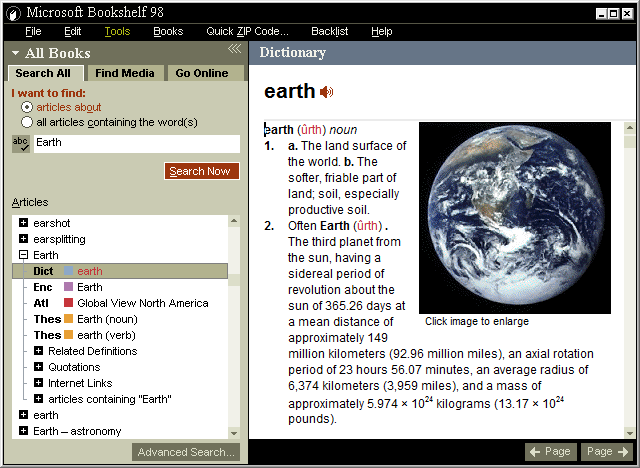
Task: Expand the earsplitting article entry
Action: tap(24, 239)
